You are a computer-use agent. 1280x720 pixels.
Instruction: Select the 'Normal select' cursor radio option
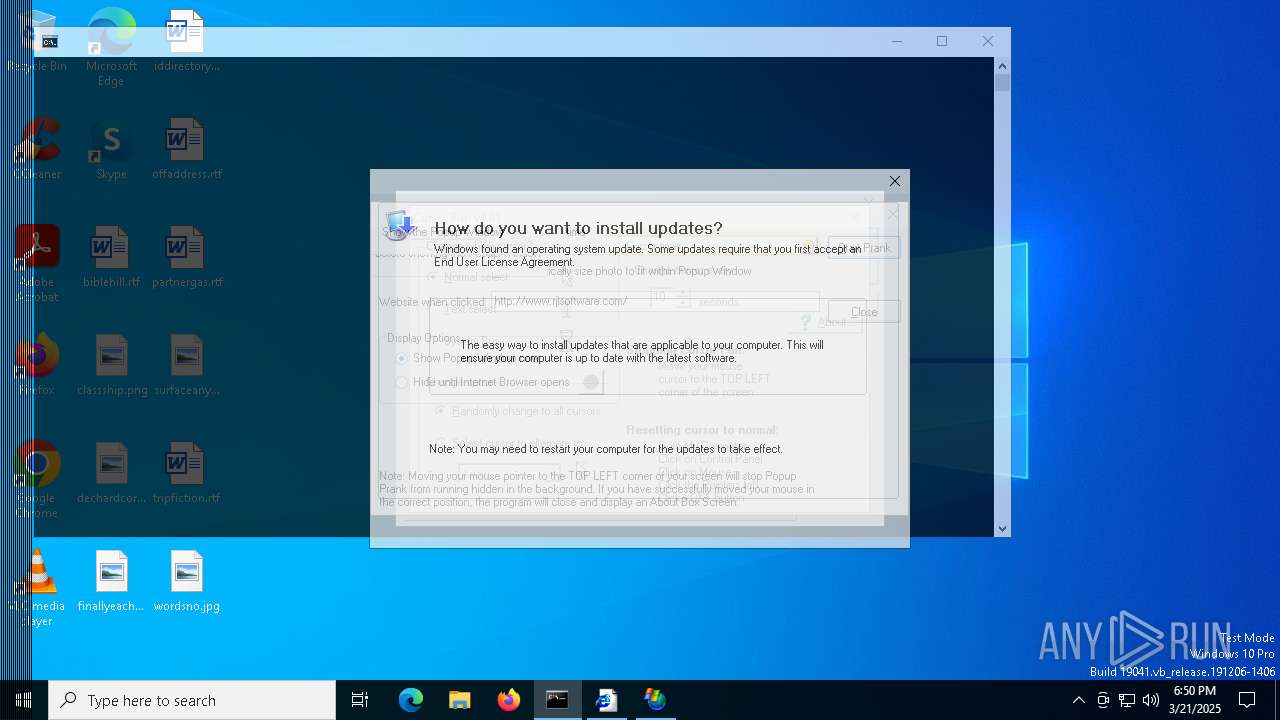click(468, 277)
